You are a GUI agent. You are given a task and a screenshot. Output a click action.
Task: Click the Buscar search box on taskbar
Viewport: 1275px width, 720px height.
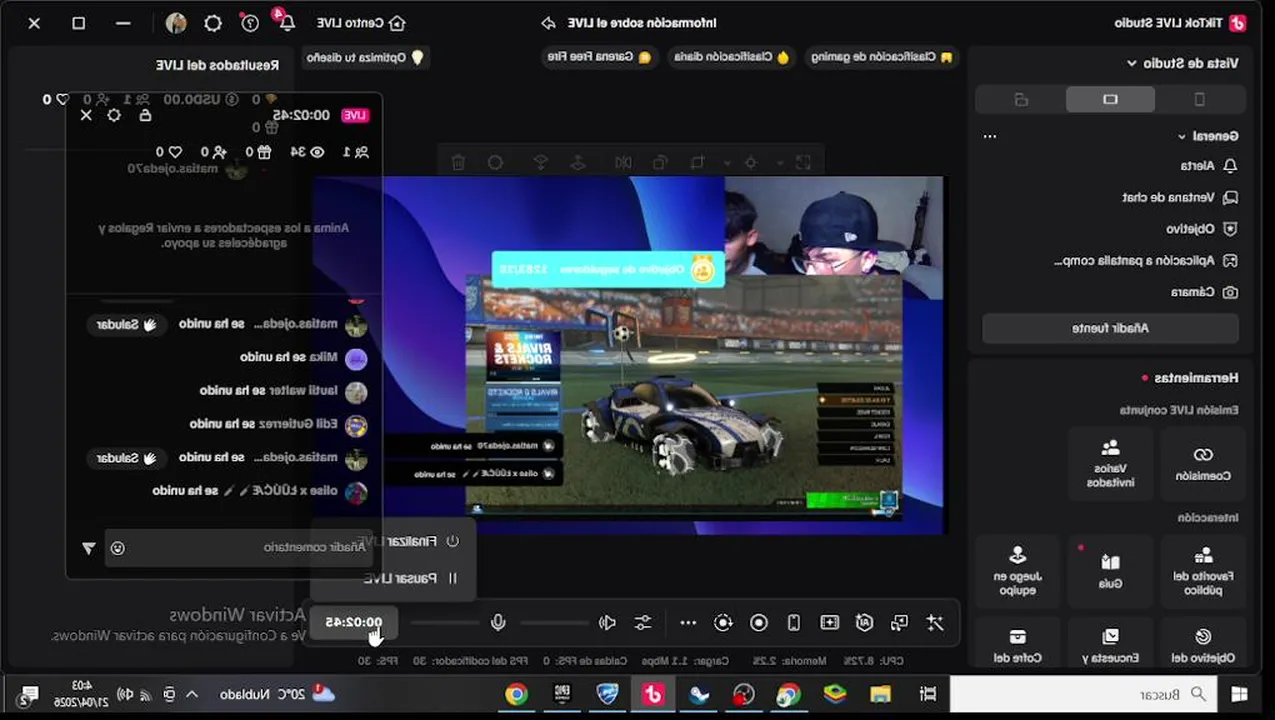[x=1084, y=694]
